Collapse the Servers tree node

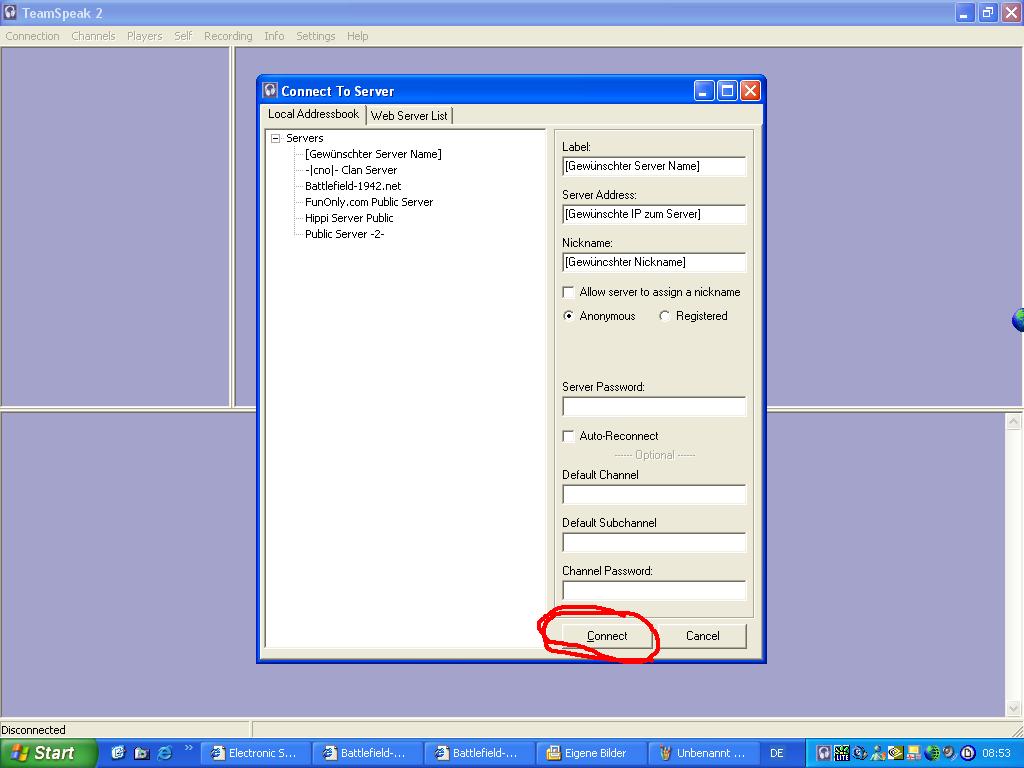coord(276,138)
